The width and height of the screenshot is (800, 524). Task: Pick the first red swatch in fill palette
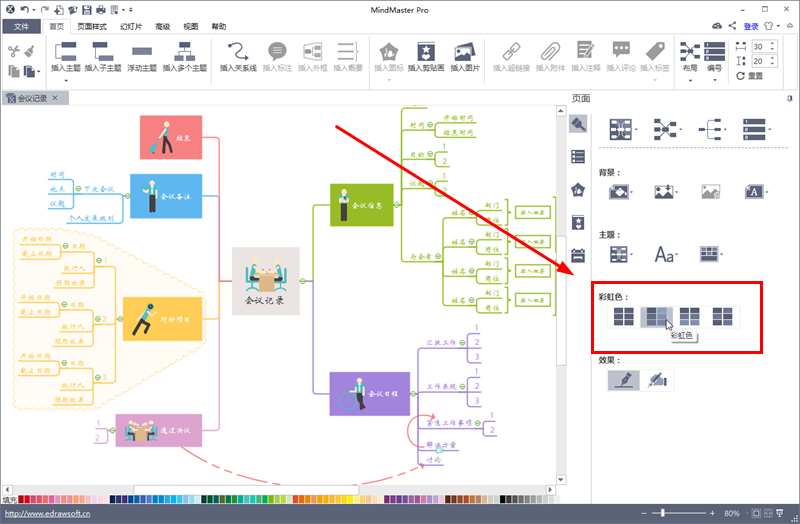(20, 500)
